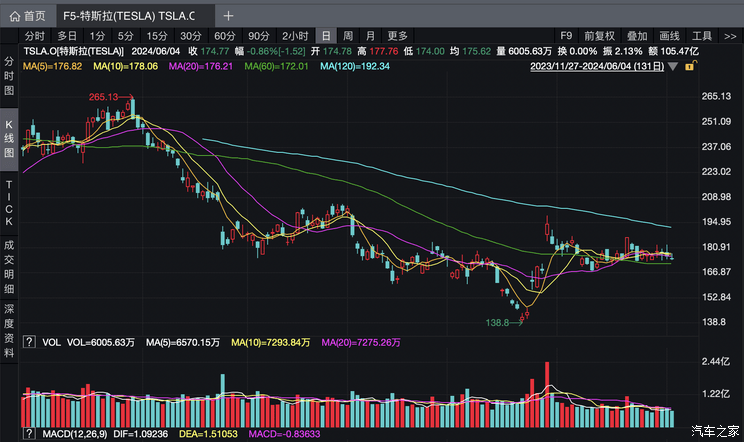Viewport: 744px width, 442px height.
Task: Click the MACD=-0.83633 value
Action: pyautogui.click(x=284, y=434)
